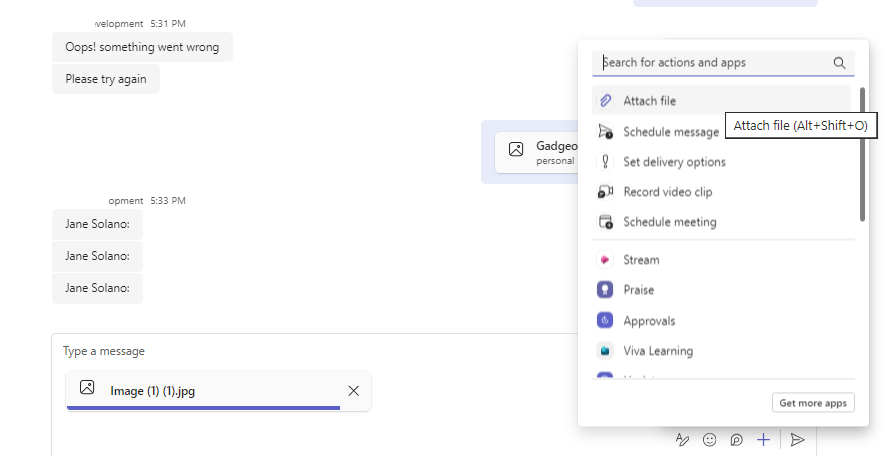Open the Stream app entry
The image size is (888, 456).
coord(722,260)
